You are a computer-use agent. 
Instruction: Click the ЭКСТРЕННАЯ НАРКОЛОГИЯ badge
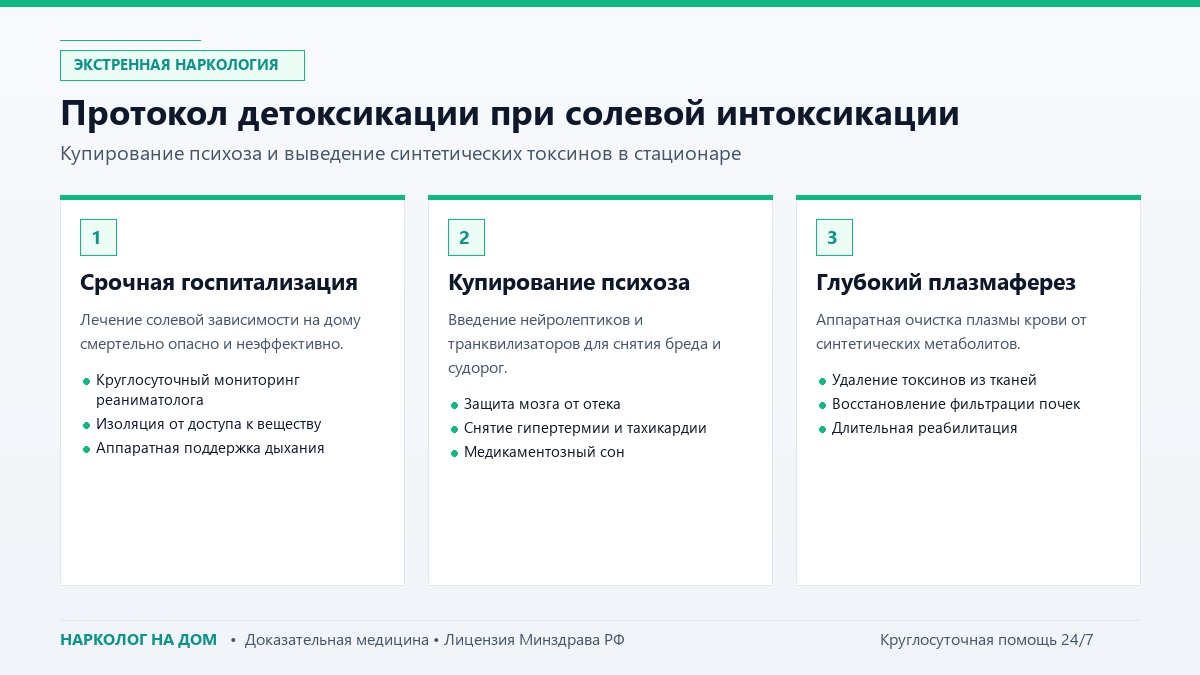[182, 65]
